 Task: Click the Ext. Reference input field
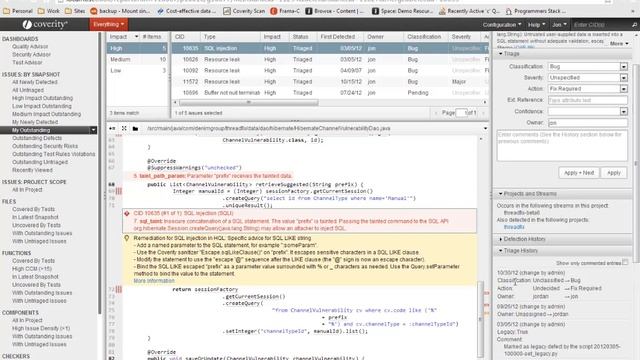tap(587, 100)
